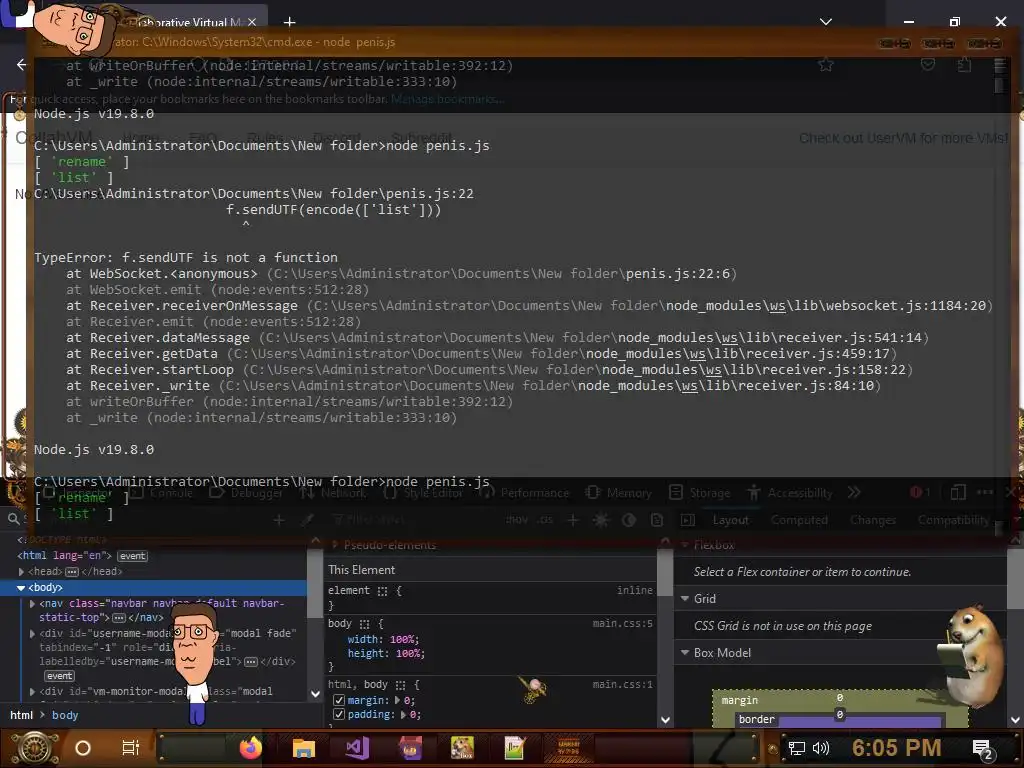Click the layout panel scroll down arrow
The height and width of the screenshot is (768, 1024).
point(1015,720)
